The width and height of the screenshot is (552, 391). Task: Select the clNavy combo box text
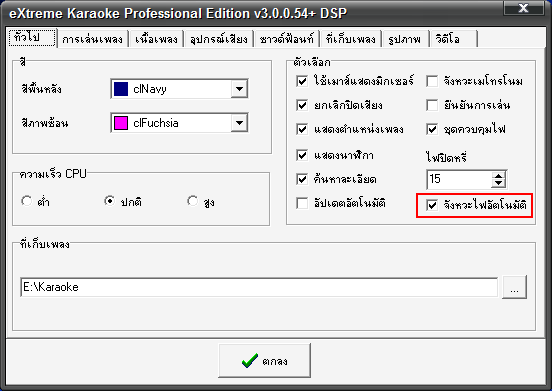(x=150, y=89)
